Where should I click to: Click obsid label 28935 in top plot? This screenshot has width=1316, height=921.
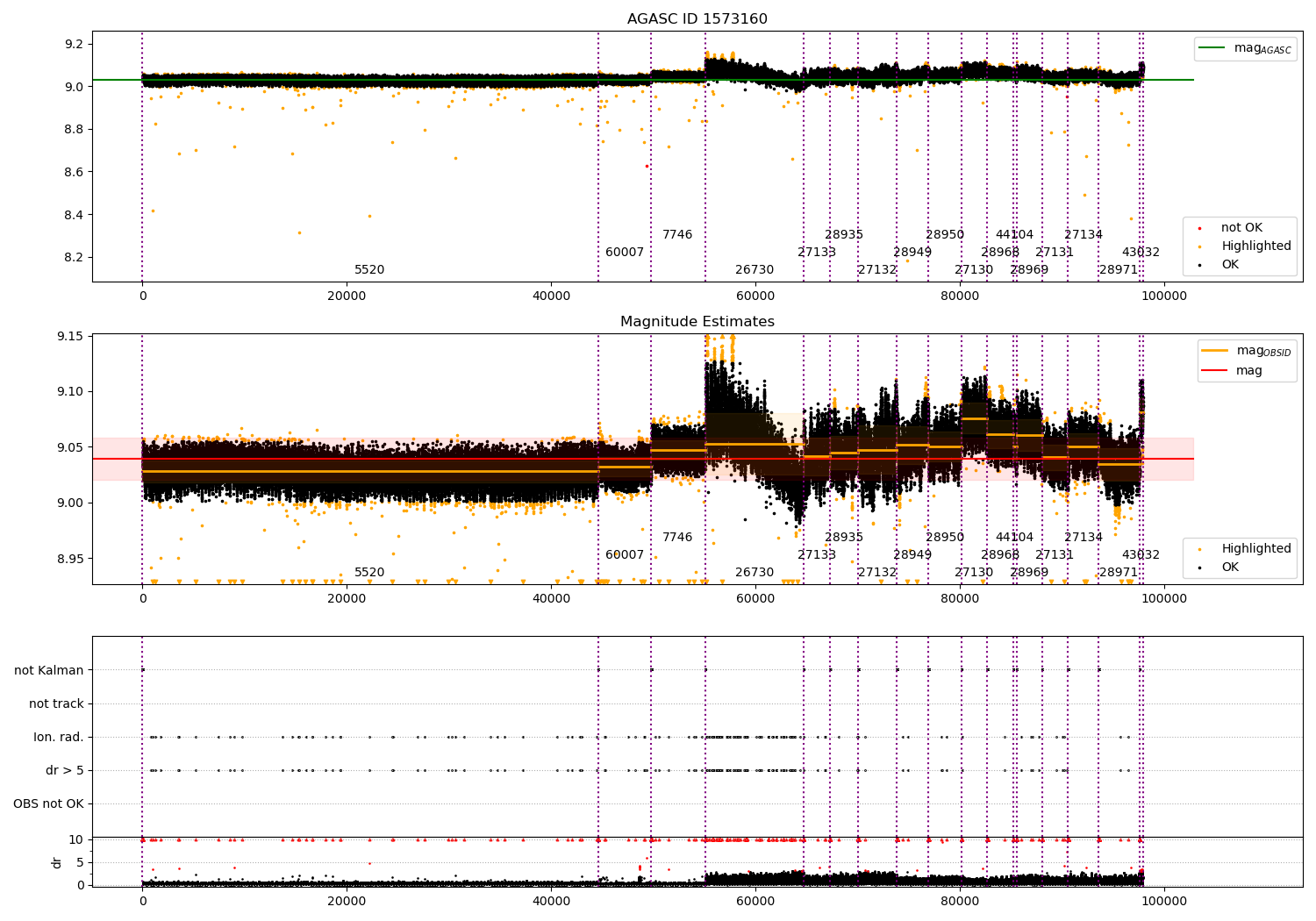click(x=844, y=235)
